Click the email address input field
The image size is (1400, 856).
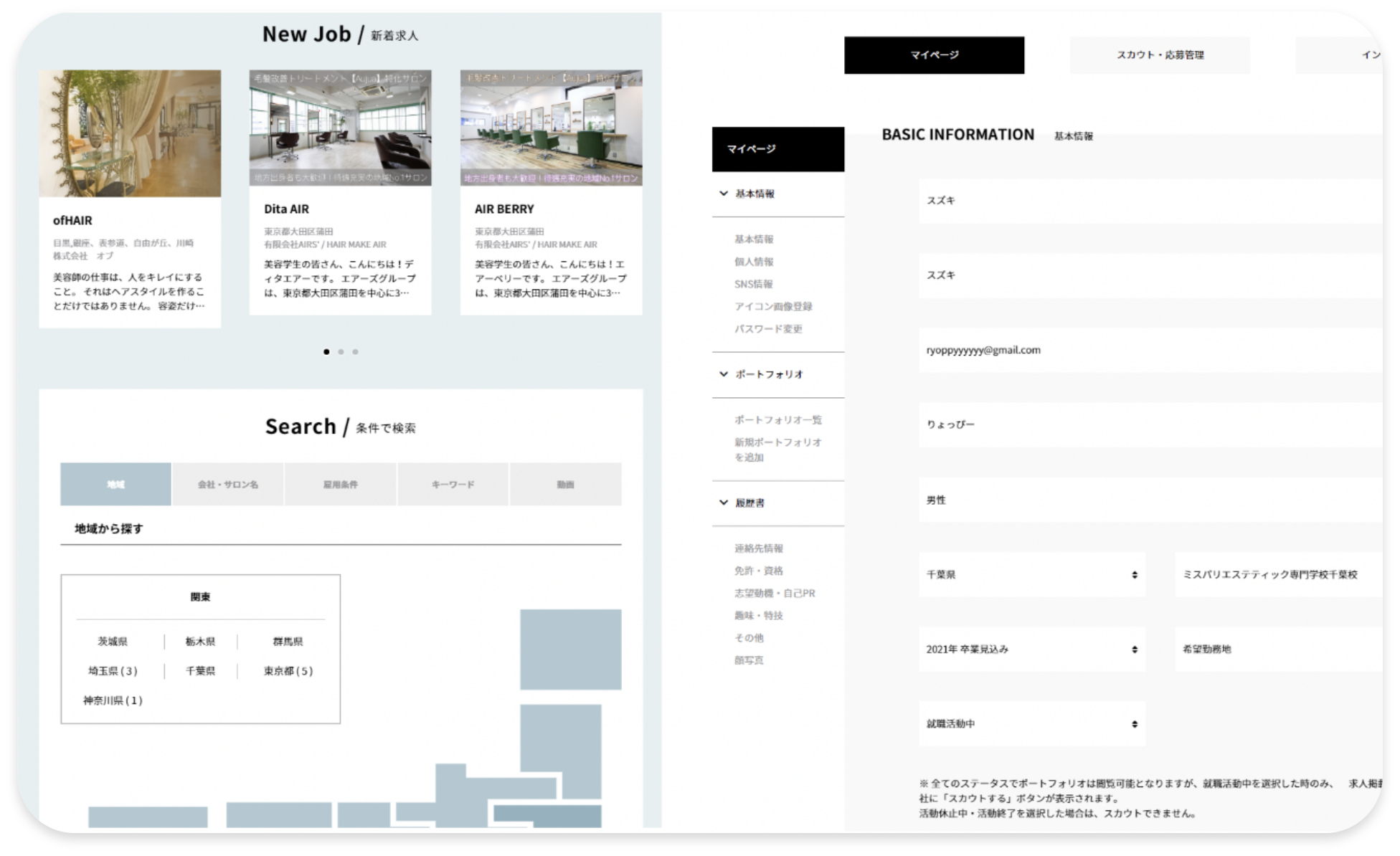coord(1148,351)
